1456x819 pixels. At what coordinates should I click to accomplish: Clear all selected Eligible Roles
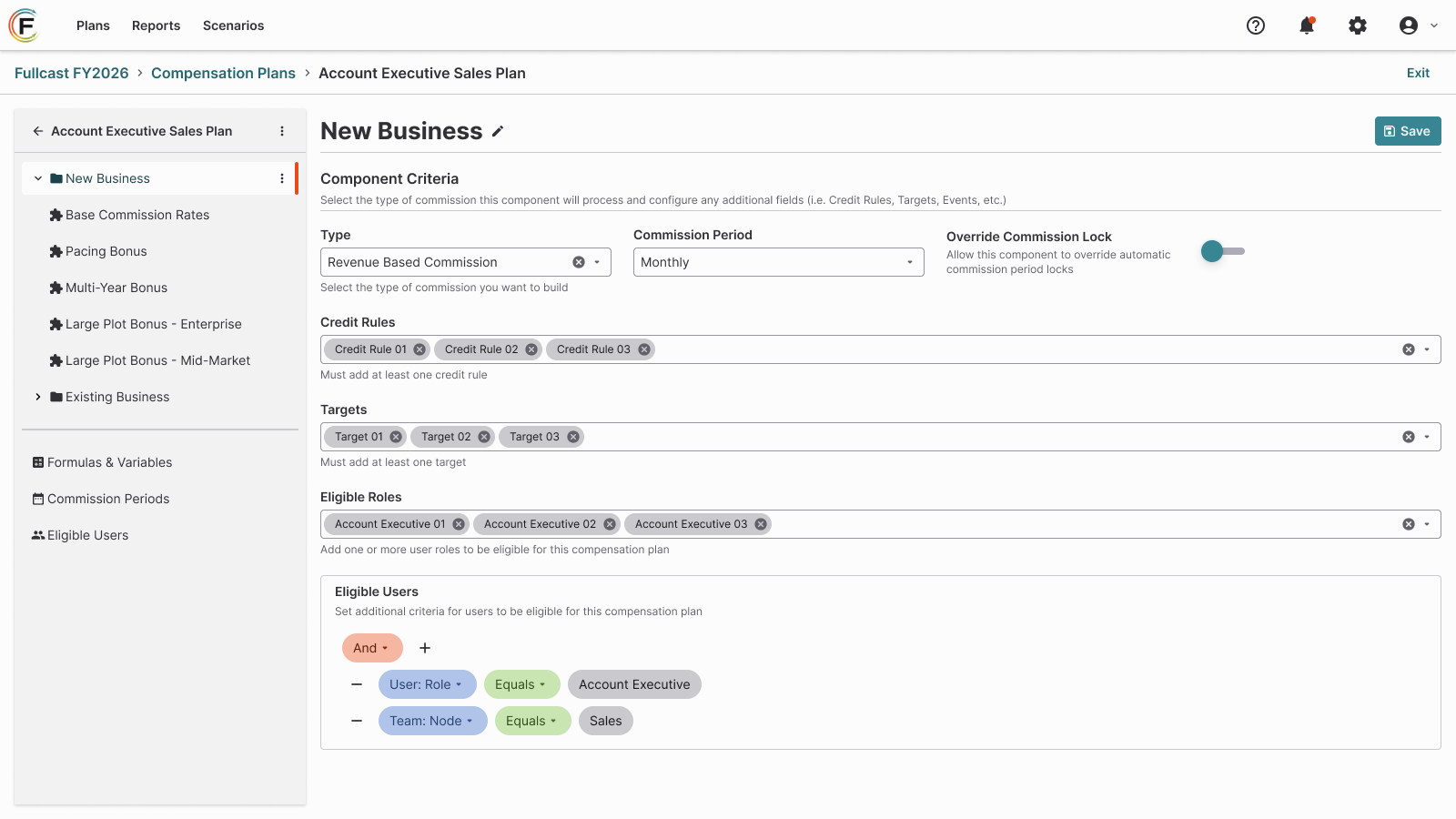(x=1409, y=524)
